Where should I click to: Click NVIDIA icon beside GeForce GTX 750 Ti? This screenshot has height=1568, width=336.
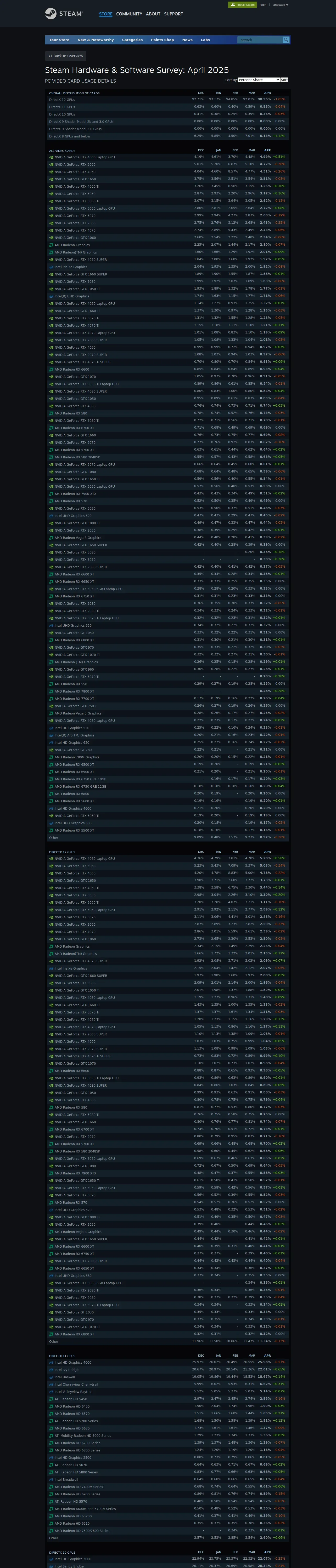[51, 706]
